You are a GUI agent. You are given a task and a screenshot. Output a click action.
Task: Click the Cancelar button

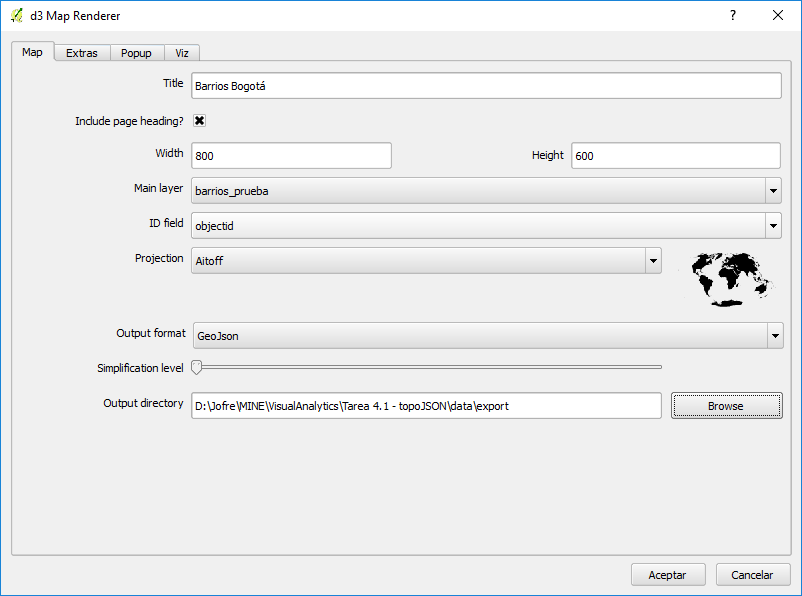(752, 575)
